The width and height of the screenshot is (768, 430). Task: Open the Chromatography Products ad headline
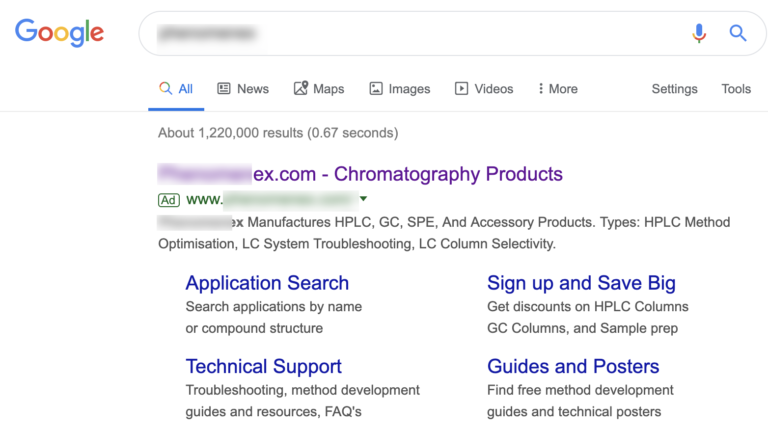(360, 174)
